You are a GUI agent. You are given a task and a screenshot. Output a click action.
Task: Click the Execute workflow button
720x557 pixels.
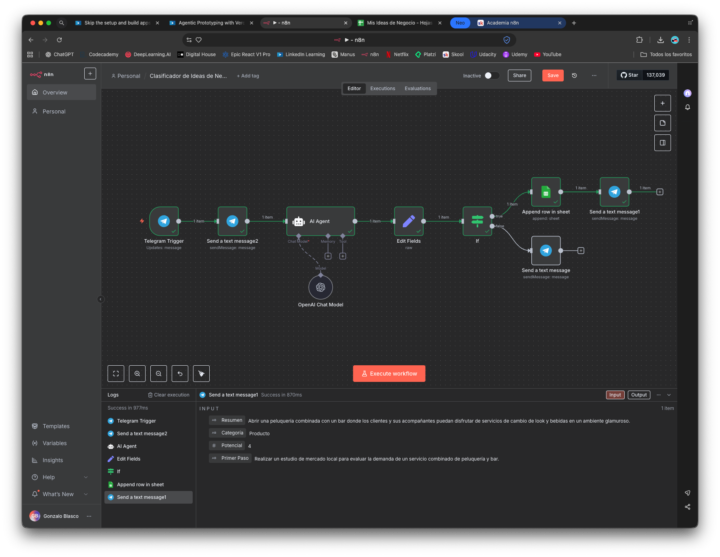click(389, 374)
